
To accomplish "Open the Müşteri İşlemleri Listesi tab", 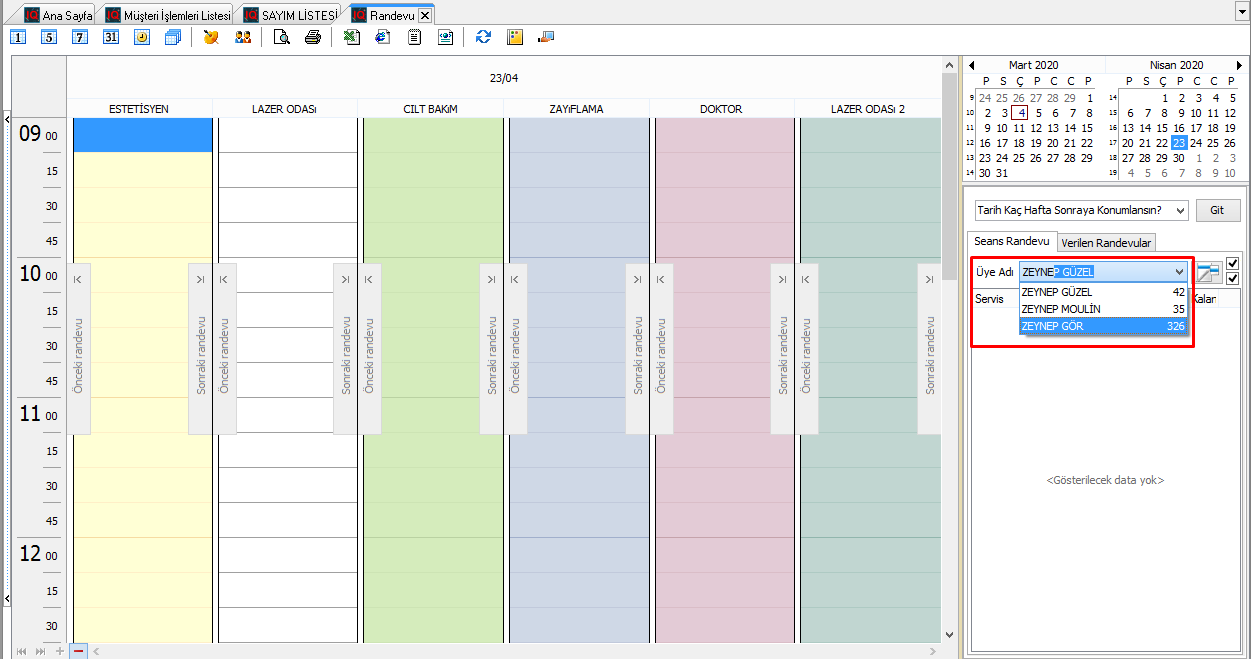I will tap(168, 15).
